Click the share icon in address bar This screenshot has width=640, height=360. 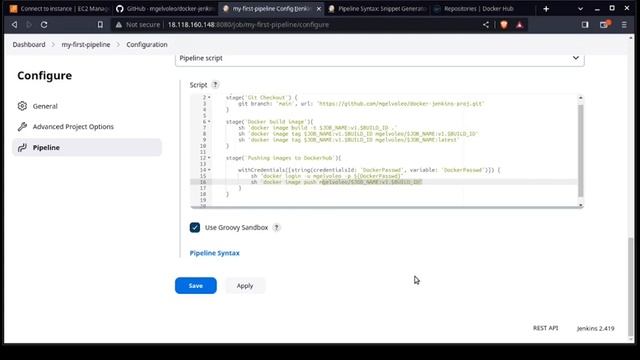click(486, 25)
